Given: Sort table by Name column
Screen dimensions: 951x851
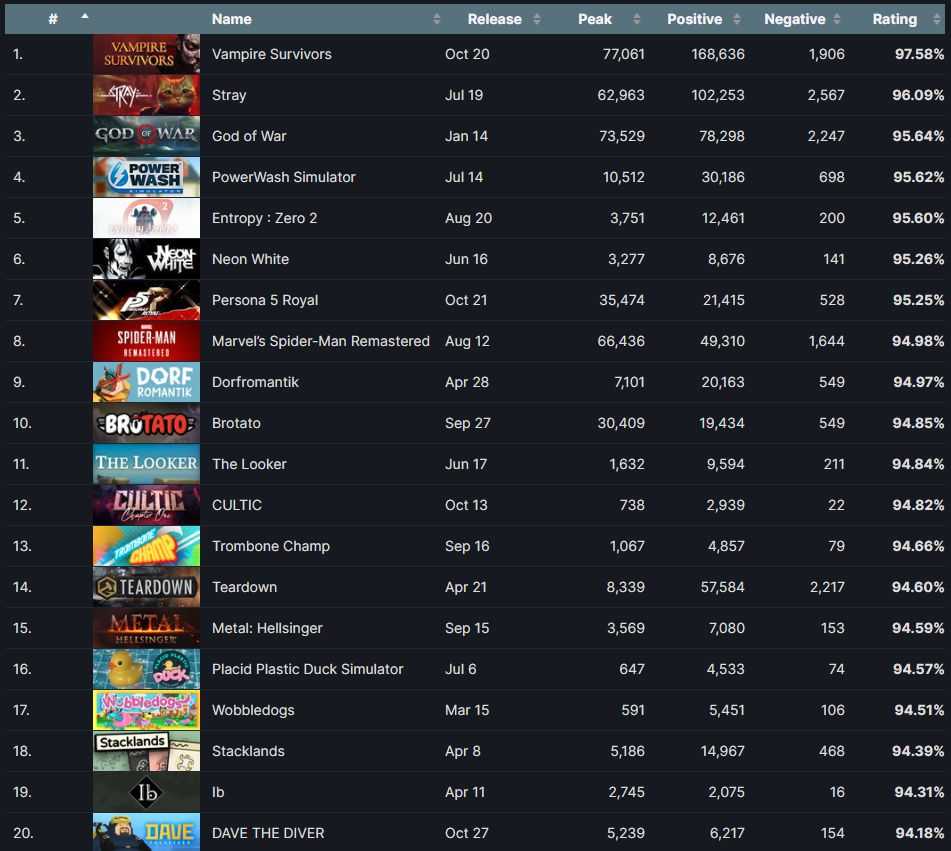Looking at the screenshot, I should tap(324, 19).
